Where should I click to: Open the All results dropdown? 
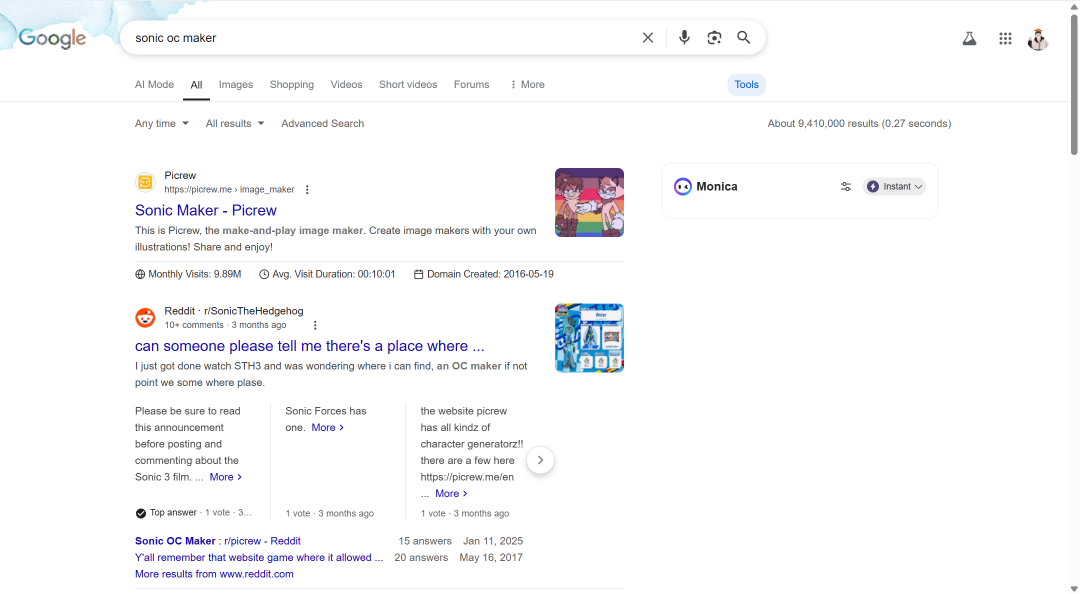pos(235,123)
